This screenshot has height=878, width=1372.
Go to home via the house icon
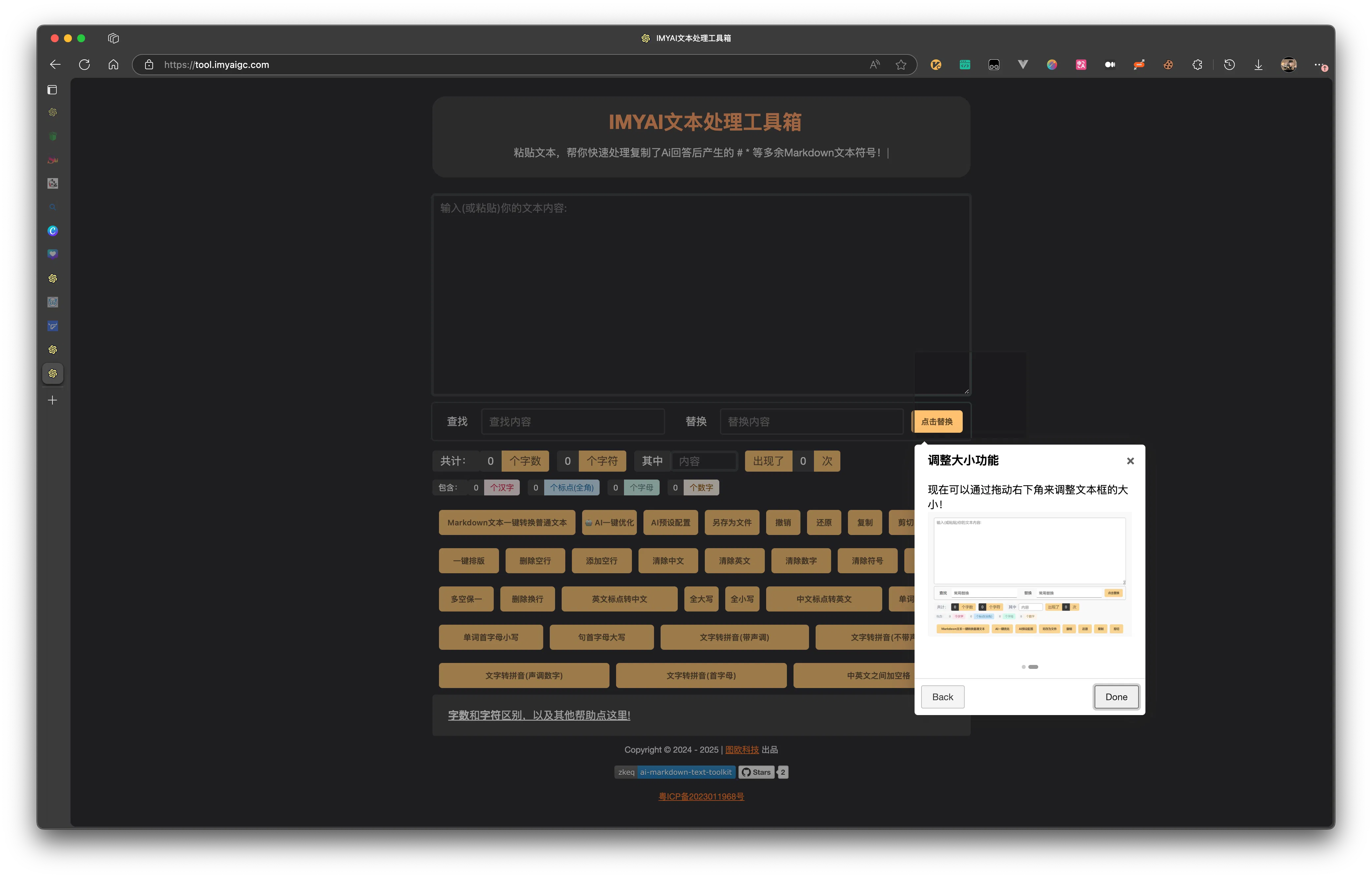tap(113, 64)
